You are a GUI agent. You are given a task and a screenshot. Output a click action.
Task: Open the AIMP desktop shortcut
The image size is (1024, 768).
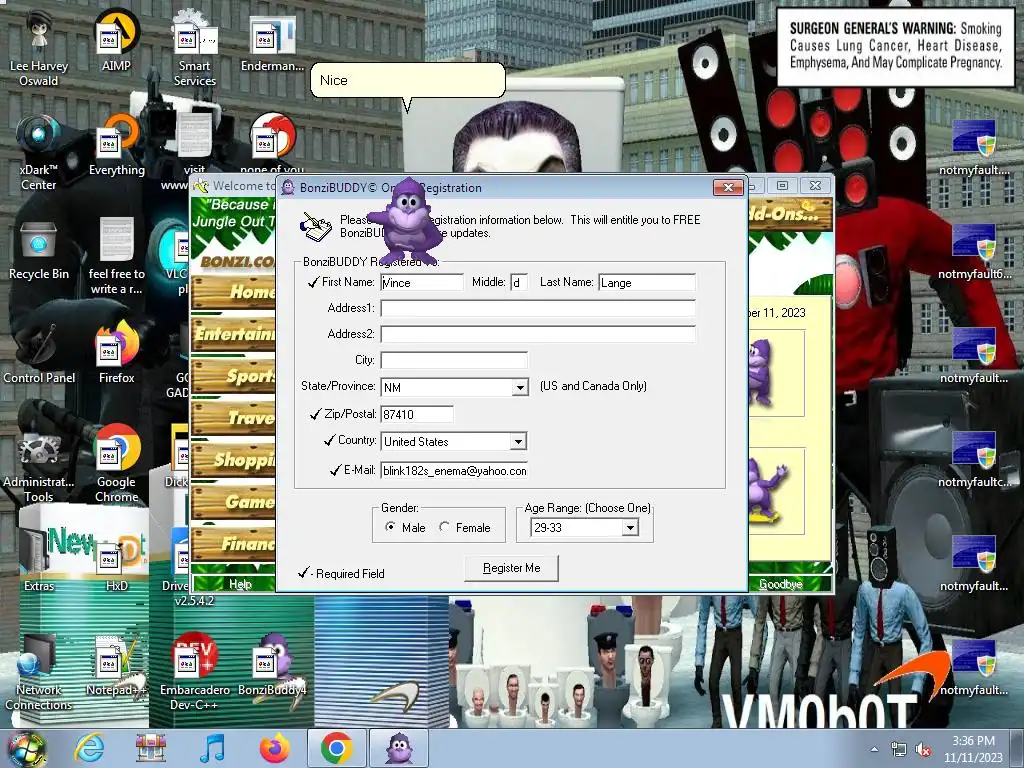click(116, 42)
